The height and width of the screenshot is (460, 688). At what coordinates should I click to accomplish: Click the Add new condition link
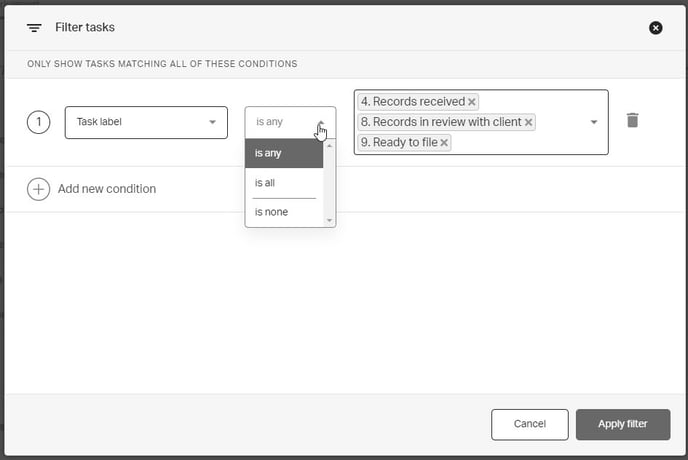click(107, 189)
